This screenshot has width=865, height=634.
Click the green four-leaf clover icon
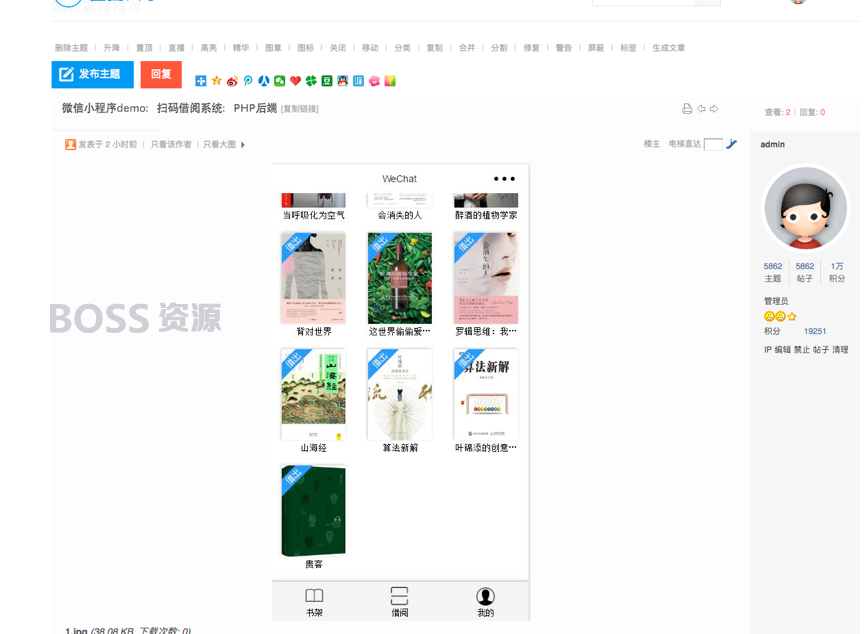coord(311,81)
